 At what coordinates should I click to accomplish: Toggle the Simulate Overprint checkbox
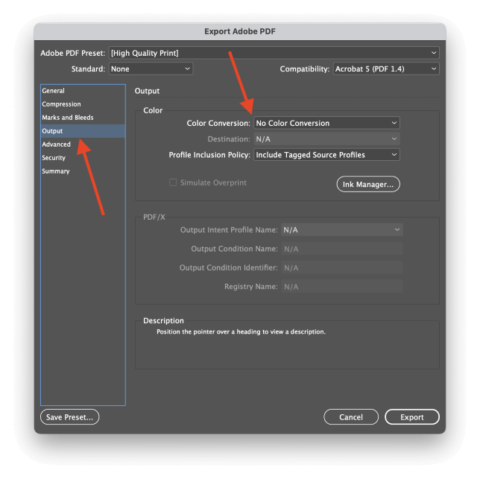click(x=173, y=182)
